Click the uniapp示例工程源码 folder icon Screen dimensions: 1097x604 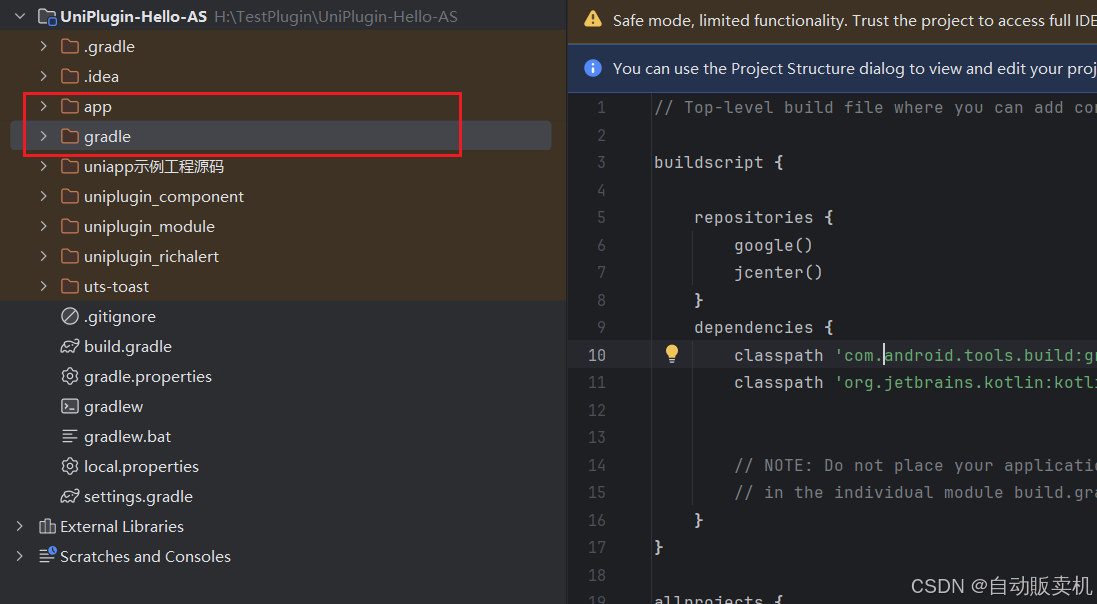[x=69, y=166]
